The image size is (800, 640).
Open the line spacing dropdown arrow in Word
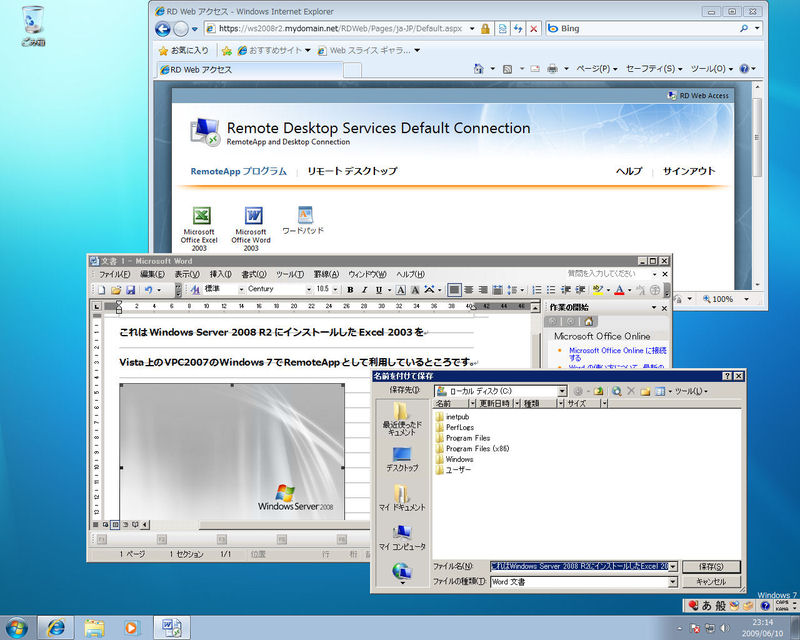click(x=522, y=290)
